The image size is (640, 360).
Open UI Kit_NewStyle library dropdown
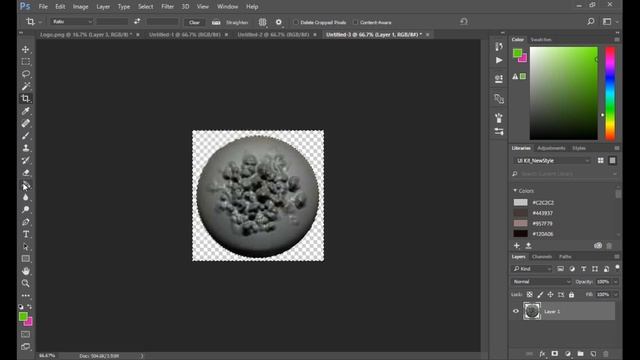pos(552,160)
